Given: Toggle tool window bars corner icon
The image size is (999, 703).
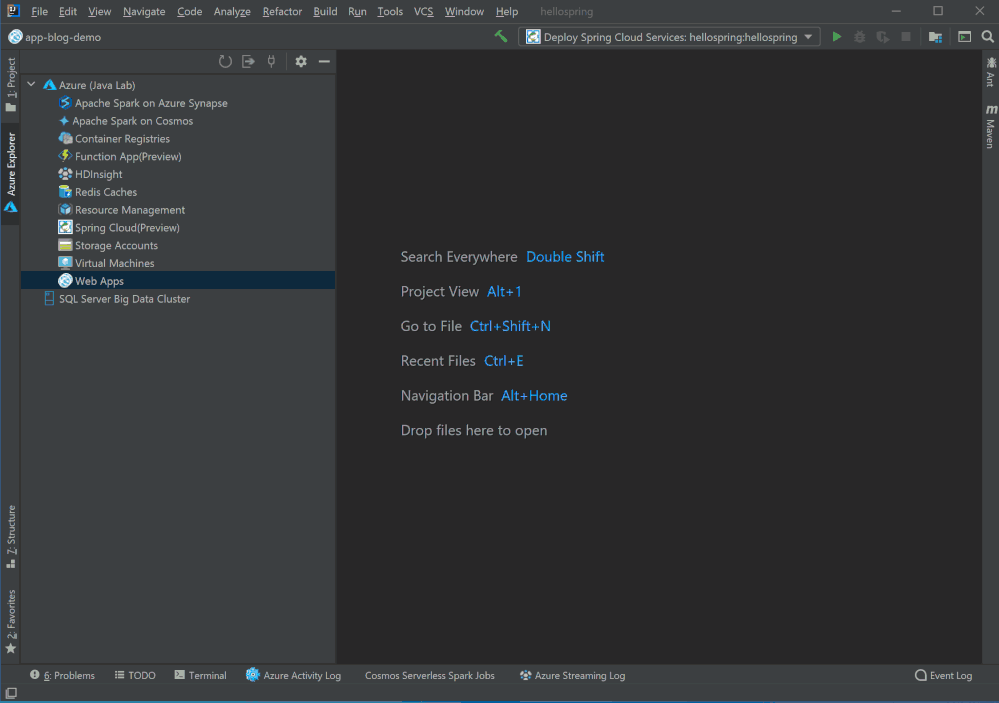Looking at the screenshot, I should pyautogui.click(x=11, y=693).
